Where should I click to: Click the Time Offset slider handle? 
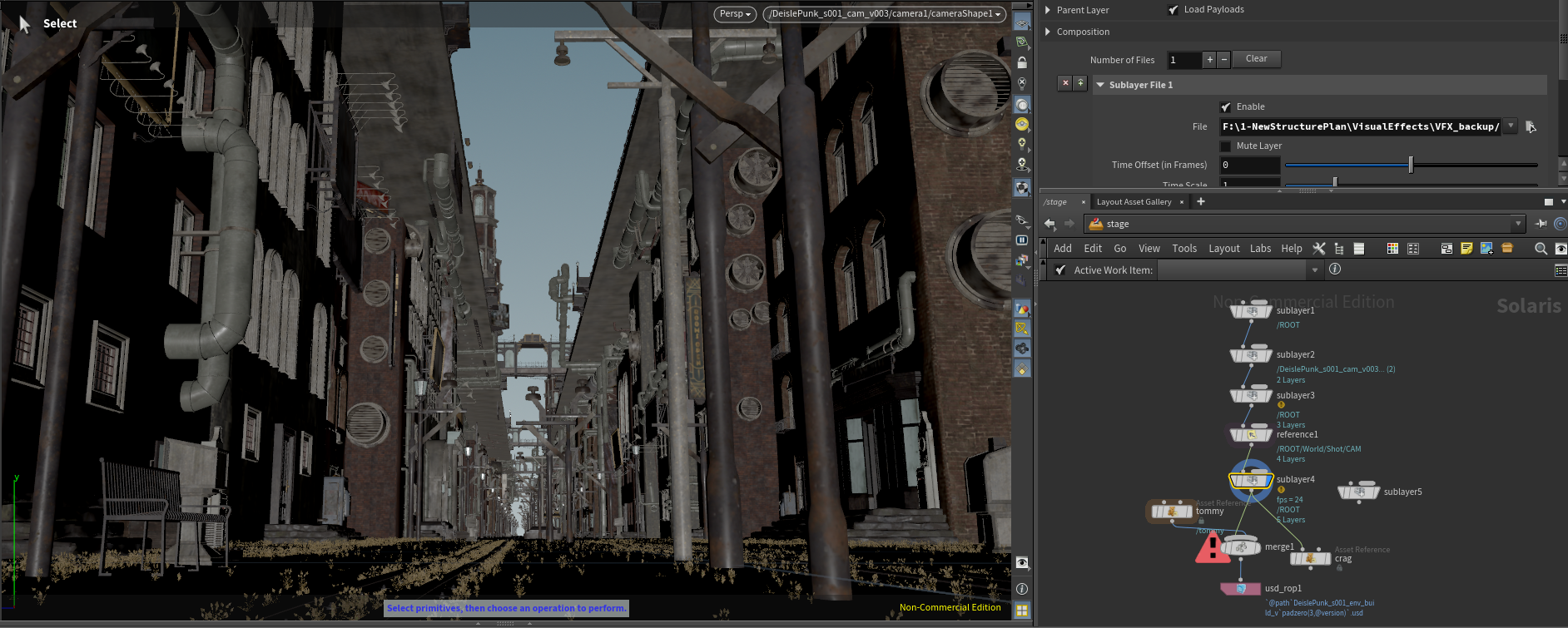pyautogui.click(x=1411, y=166)
